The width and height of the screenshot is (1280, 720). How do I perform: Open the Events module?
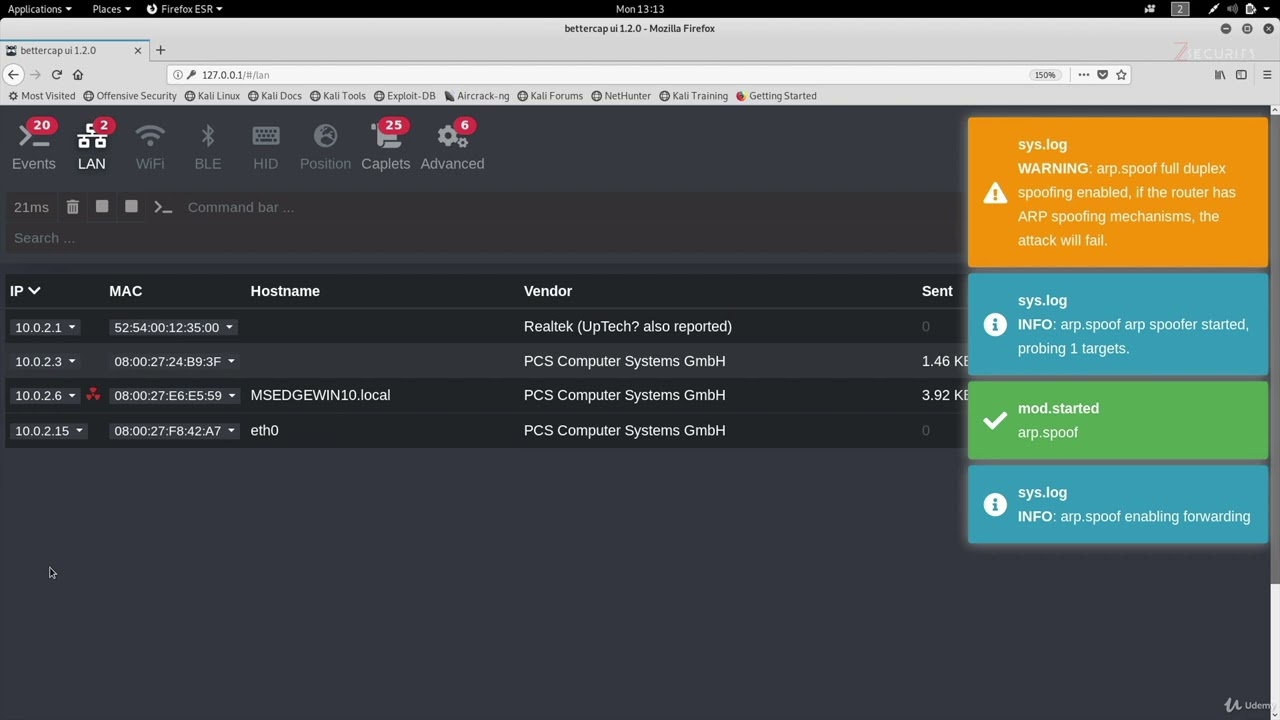pyautogui.click(x=34, y=146)
